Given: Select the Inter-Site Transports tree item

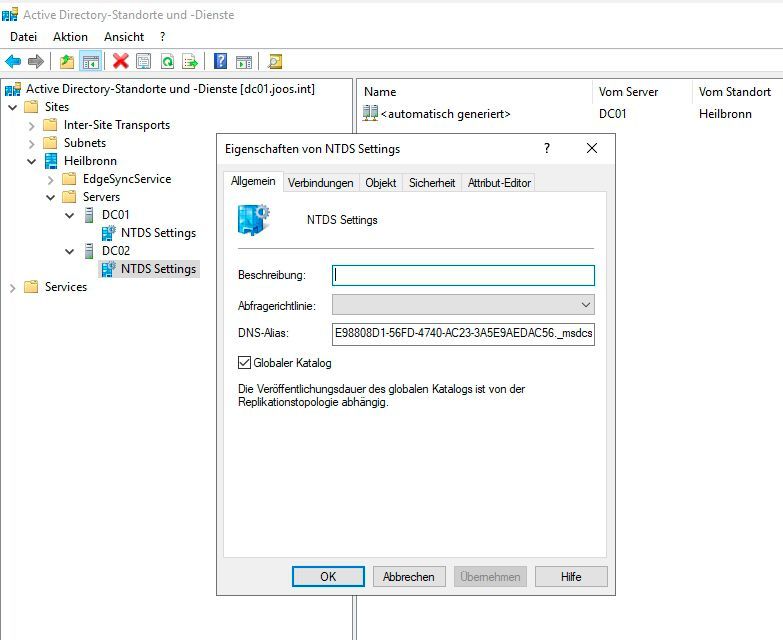Looking at the screenshot, I should coord(117,125).
